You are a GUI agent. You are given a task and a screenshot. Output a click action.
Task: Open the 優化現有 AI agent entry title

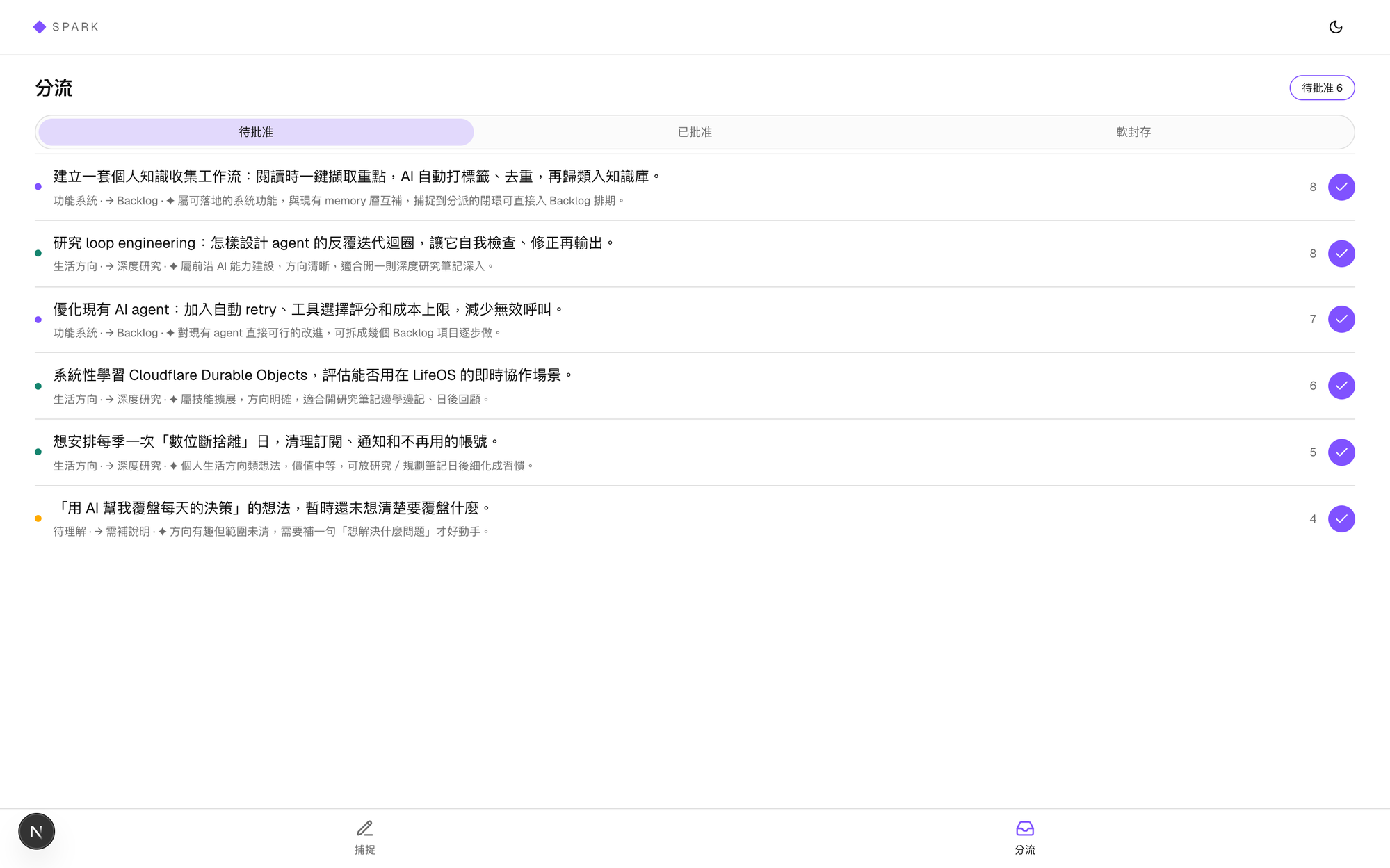(x=309, y=309)
